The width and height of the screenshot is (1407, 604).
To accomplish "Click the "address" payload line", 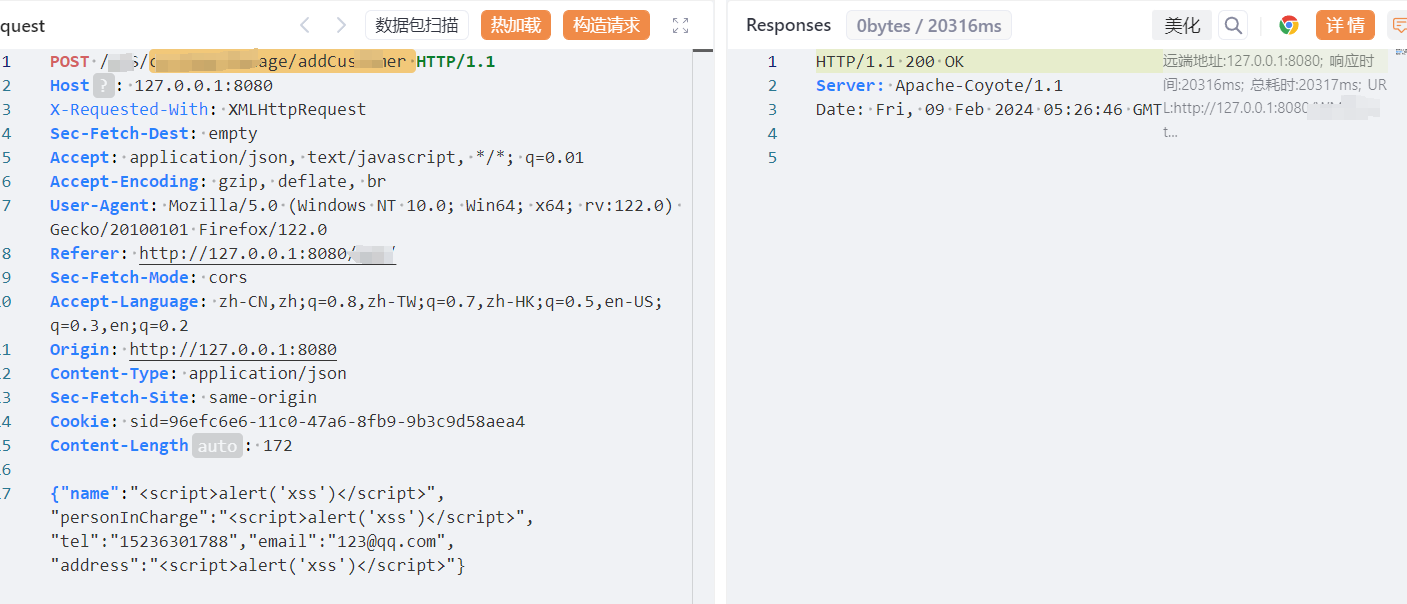I will [x=258, y=565].
